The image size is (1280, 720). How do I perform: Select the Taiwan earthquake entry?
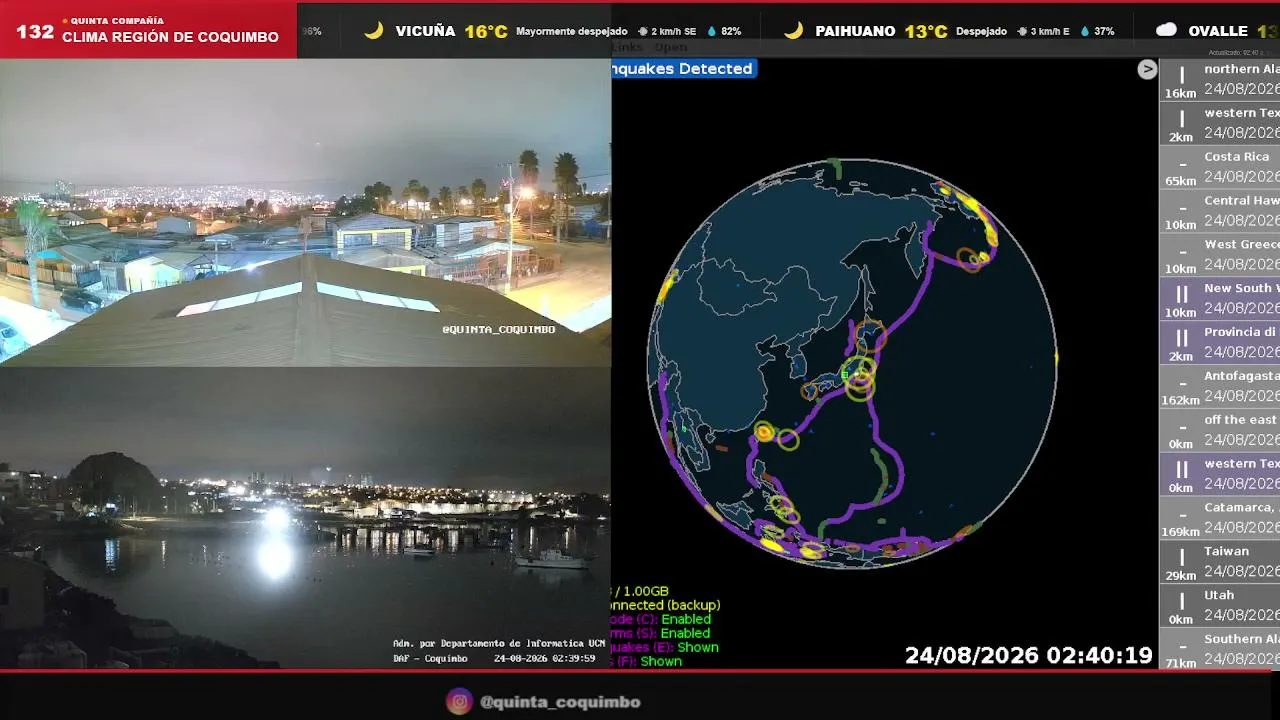pos(1220,564)
